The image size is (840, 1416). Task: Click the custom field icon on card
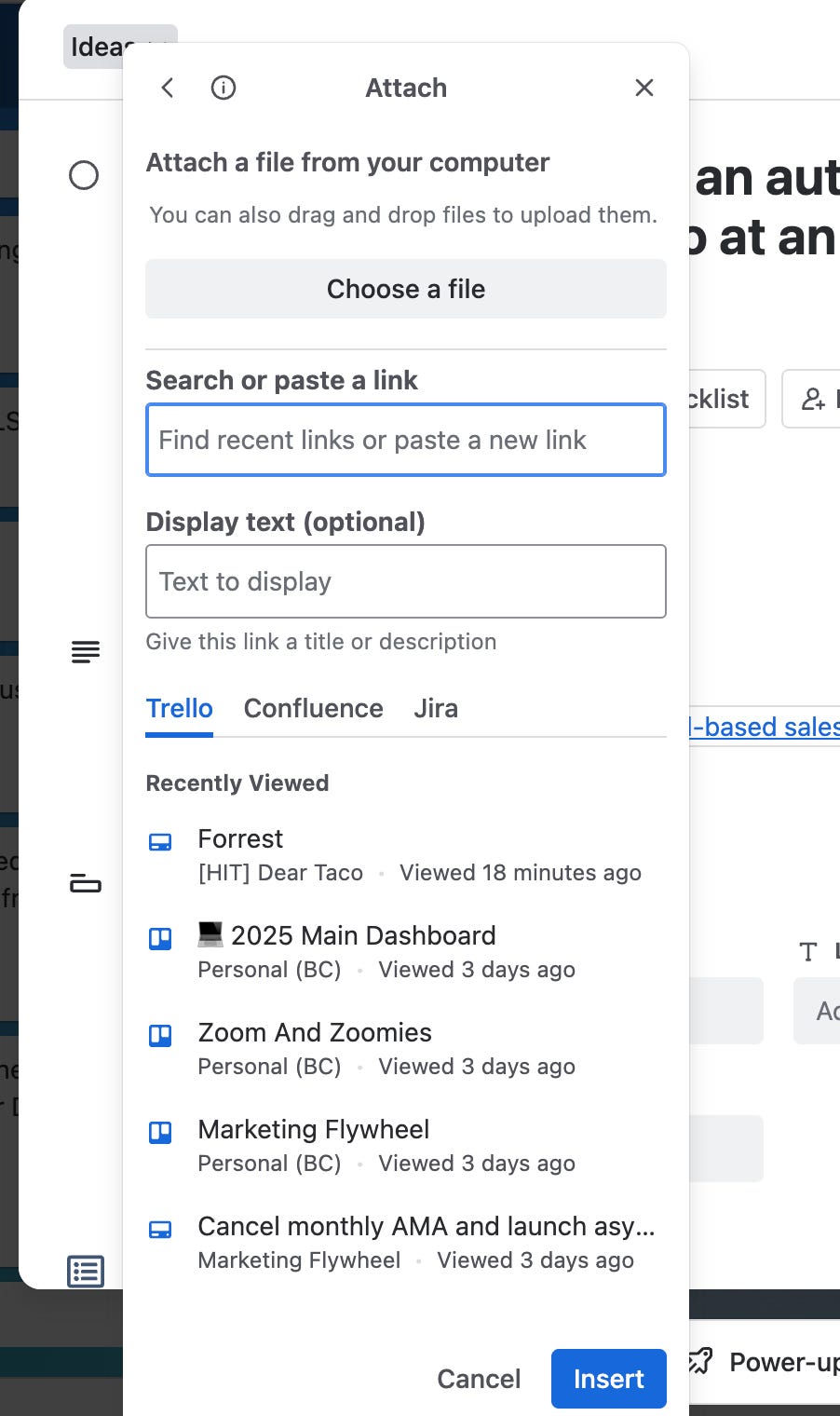[86, 883]
